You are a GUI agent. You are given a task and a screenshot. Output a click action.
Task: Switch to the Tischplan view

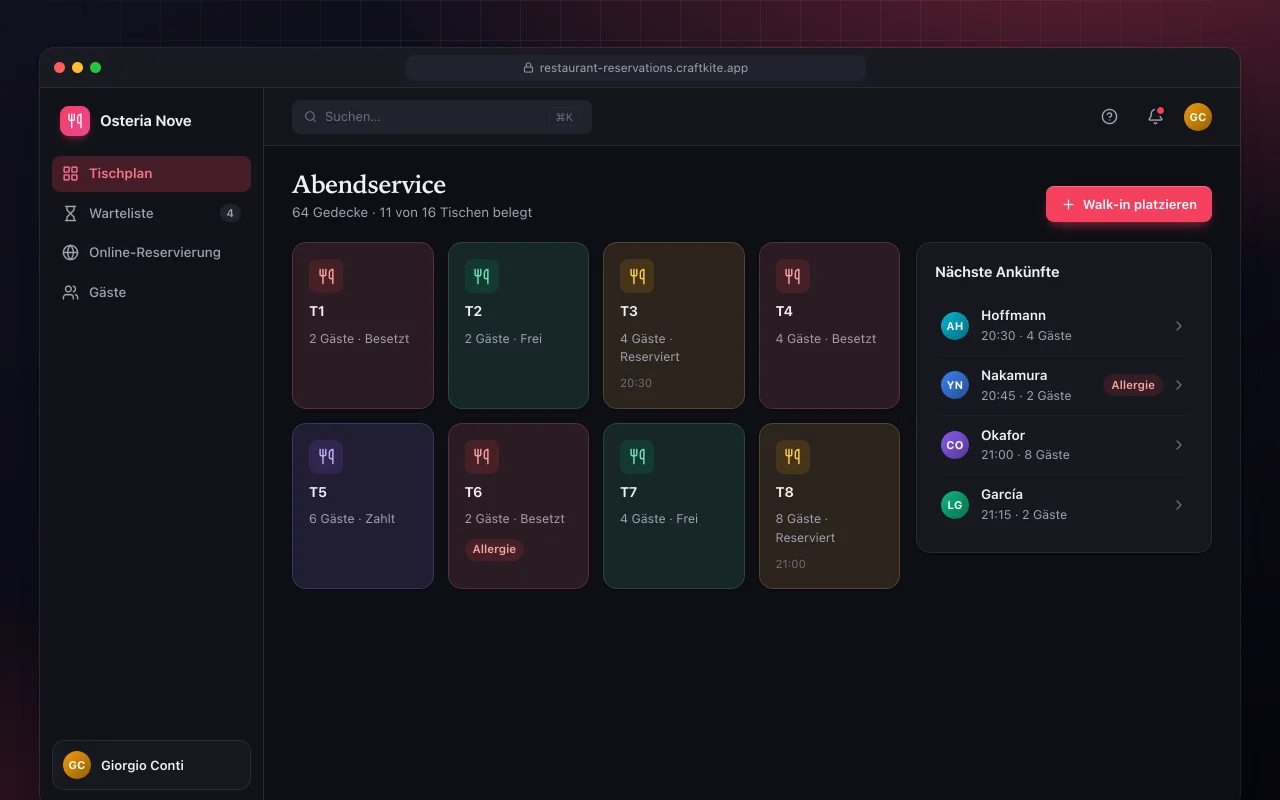pos(151,173)
